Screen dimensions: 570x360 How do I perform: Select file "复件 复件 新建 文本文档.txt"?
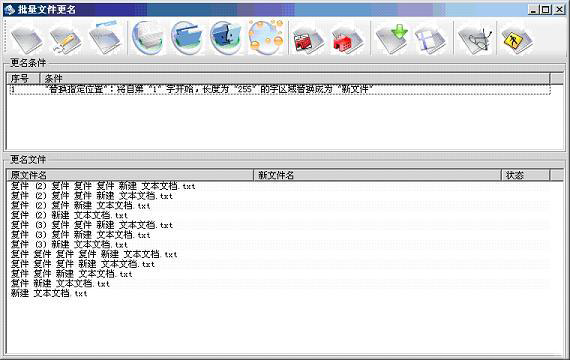pos(71,274)
